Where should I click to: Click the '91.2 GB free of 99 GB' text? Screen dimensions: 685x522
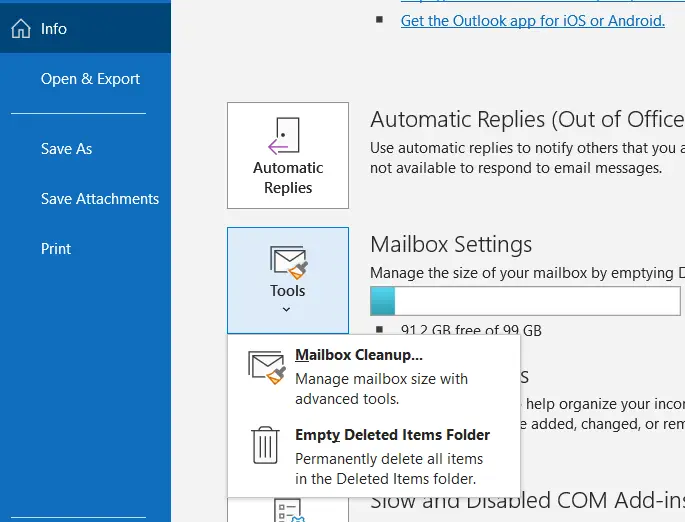(471, 330)
